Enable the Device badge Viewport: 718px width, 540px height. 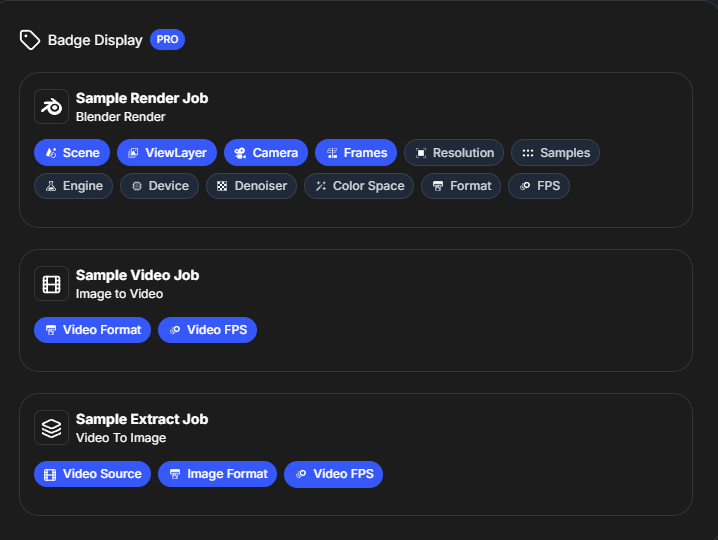159,186
